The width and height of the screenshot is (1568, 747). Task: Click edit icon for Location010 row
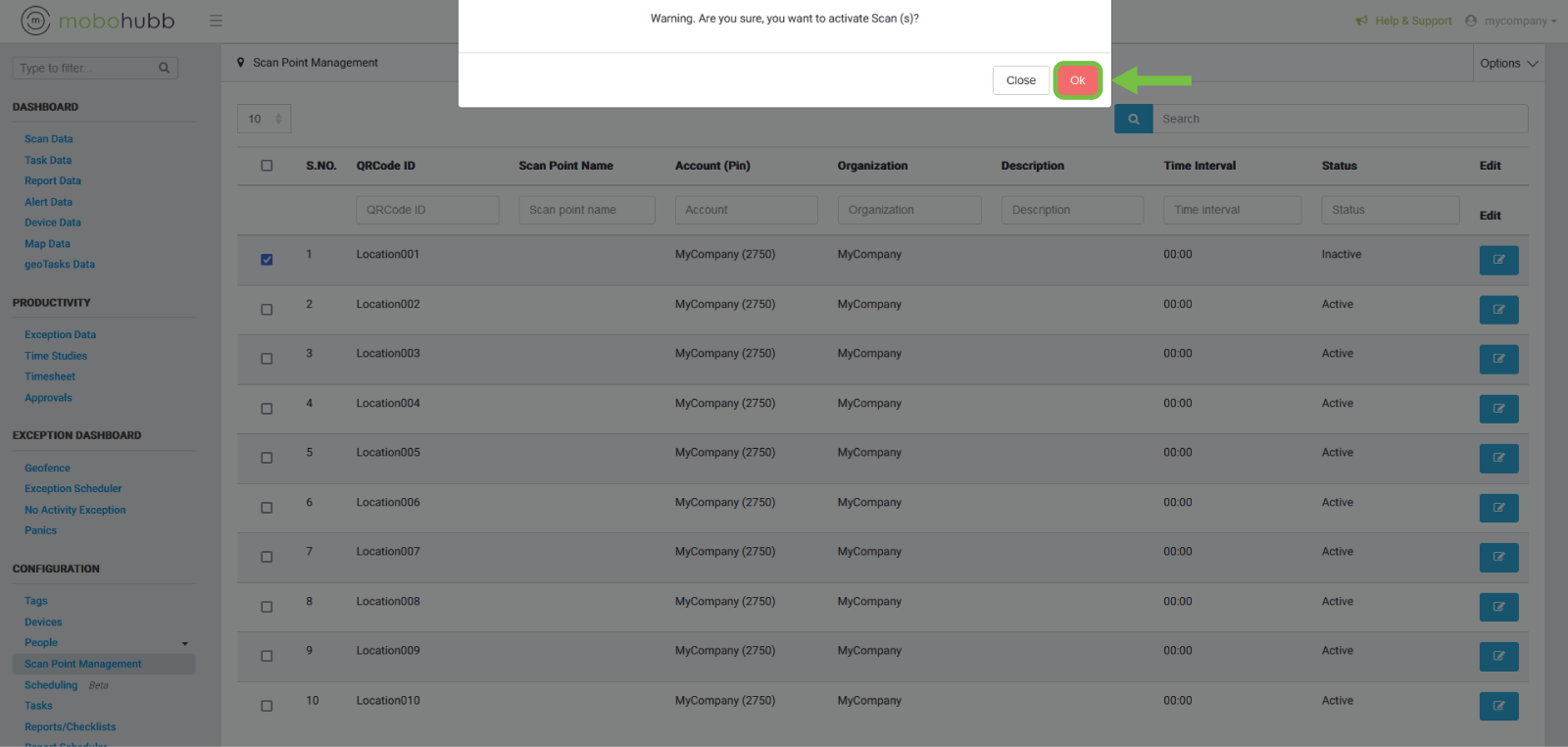(x=1498, y=706)
